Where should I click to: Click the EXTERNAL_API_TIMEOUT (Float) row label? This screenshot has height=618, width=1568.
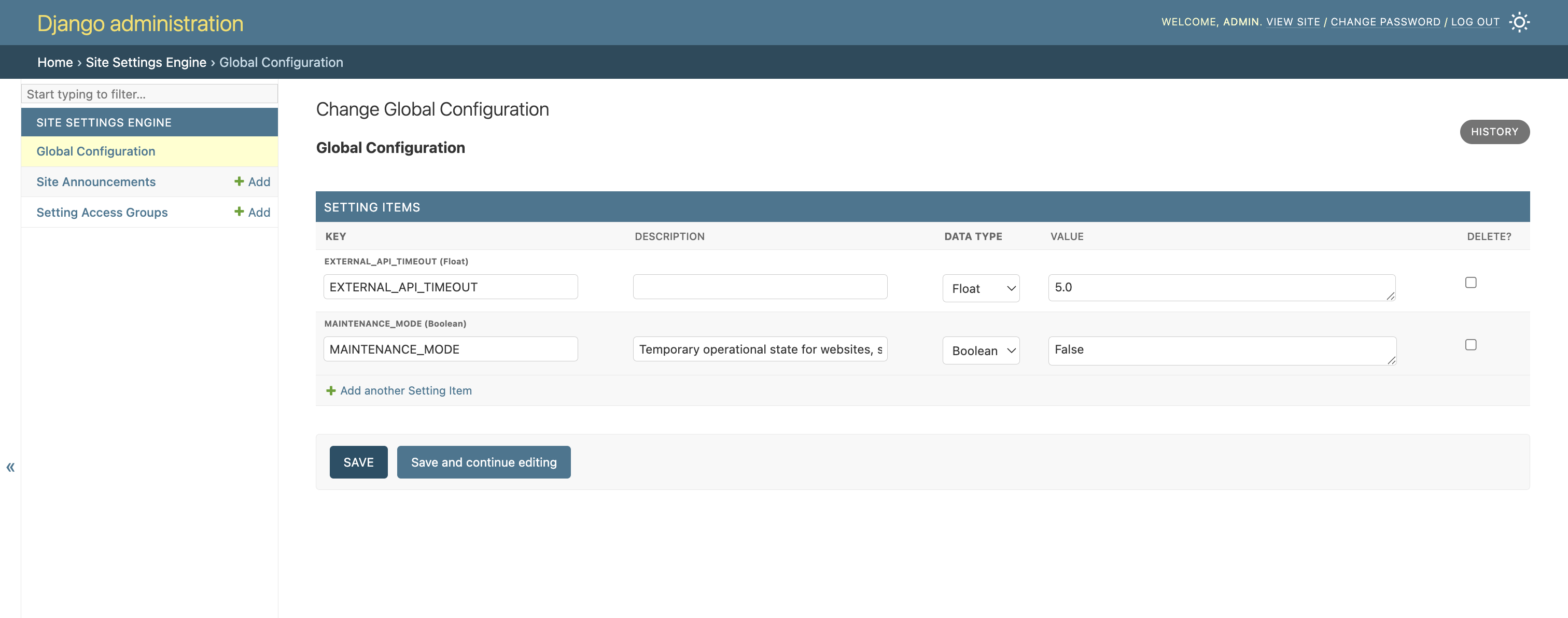pyautogui.click(x=396, y=261)
